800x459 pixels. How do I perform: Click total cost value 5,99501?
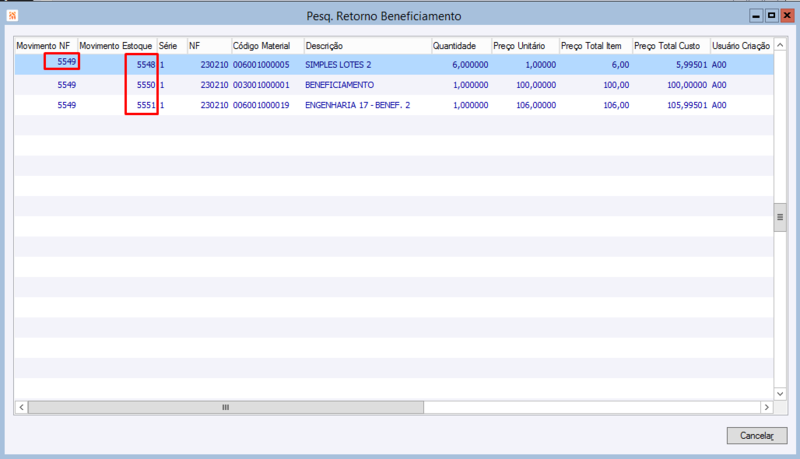click(x=691, y=65)
